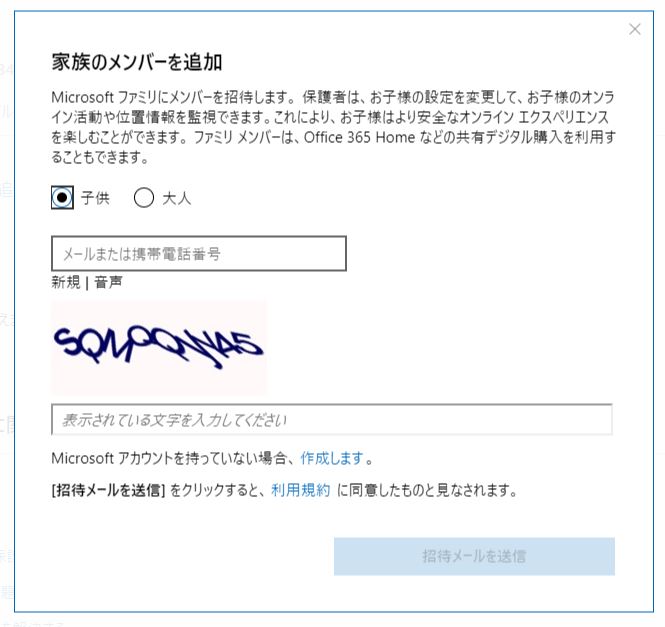Viewport: 665px width, 627px height.
Task: Click the bold [招待メールを送信] text
Action: 108,491
